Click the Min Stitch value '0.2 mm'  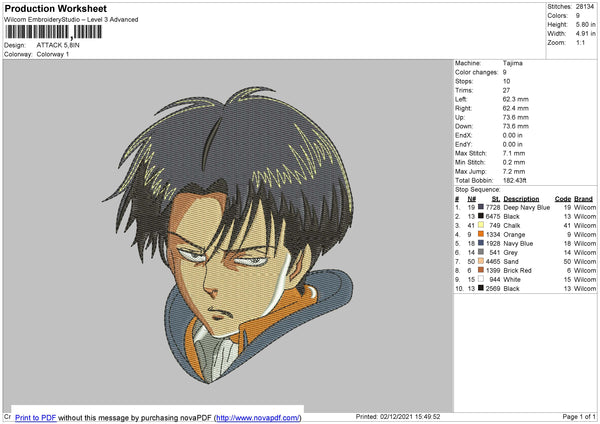(514, 162)
